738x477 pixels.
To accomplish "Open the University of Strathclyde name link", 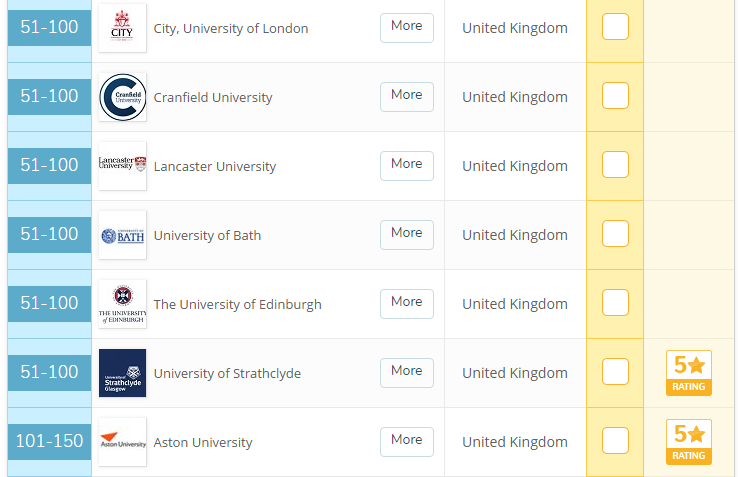I will (x=227, y=374).
